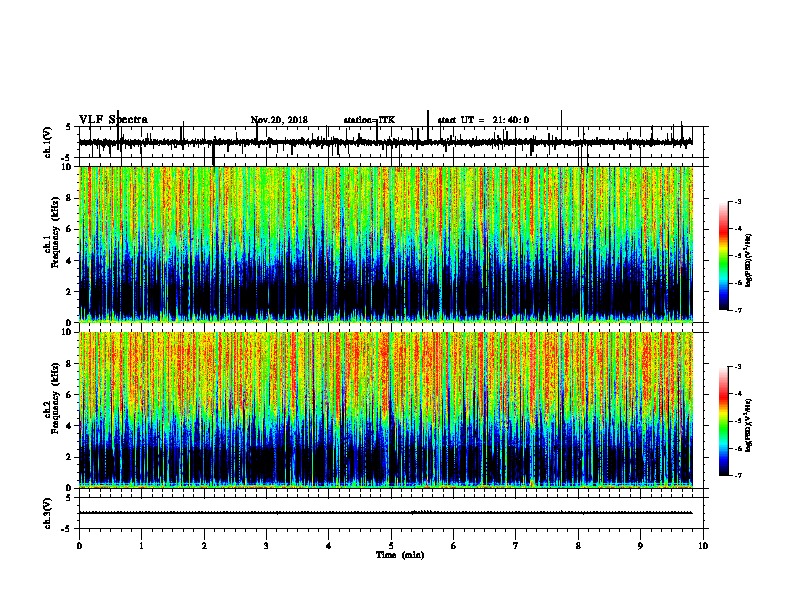Click time axis tick label "0"

(x=79, y=545)
